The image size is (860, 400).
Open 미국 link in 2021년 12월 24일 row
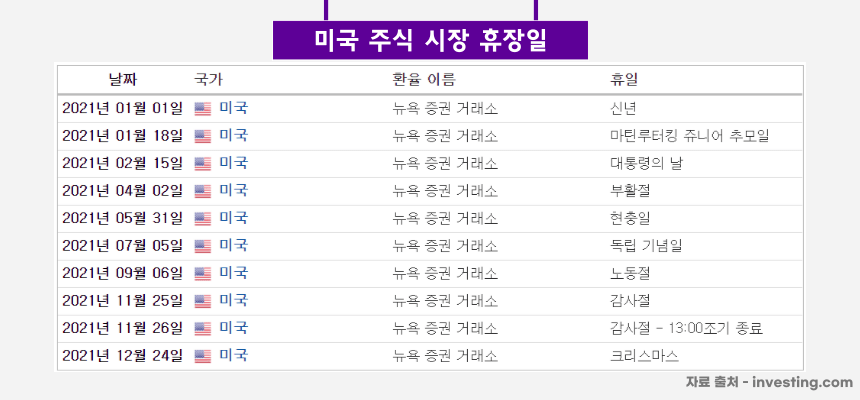[x=234, y=356]
